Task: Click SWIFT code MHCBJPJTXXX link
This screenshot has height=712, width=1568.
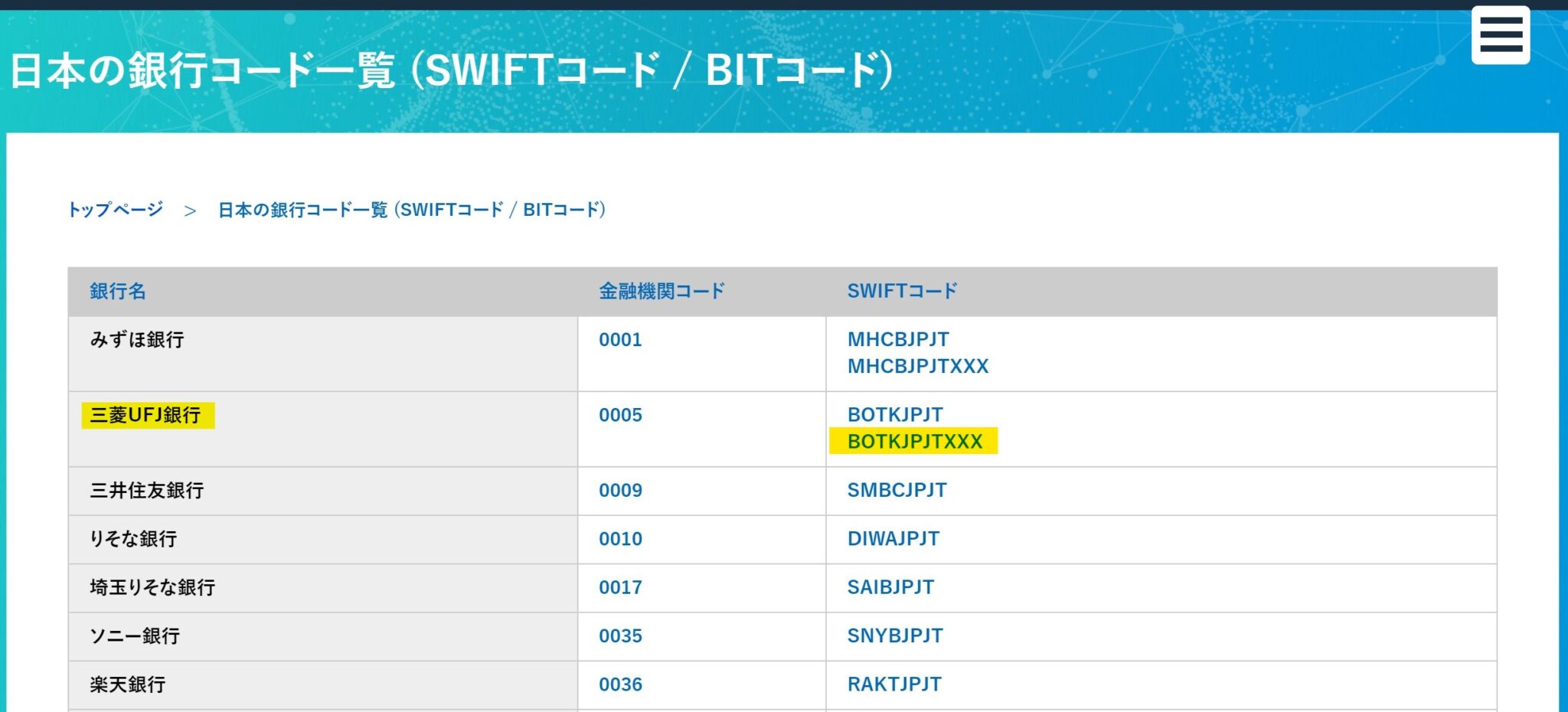Action: tap(916, 366)
